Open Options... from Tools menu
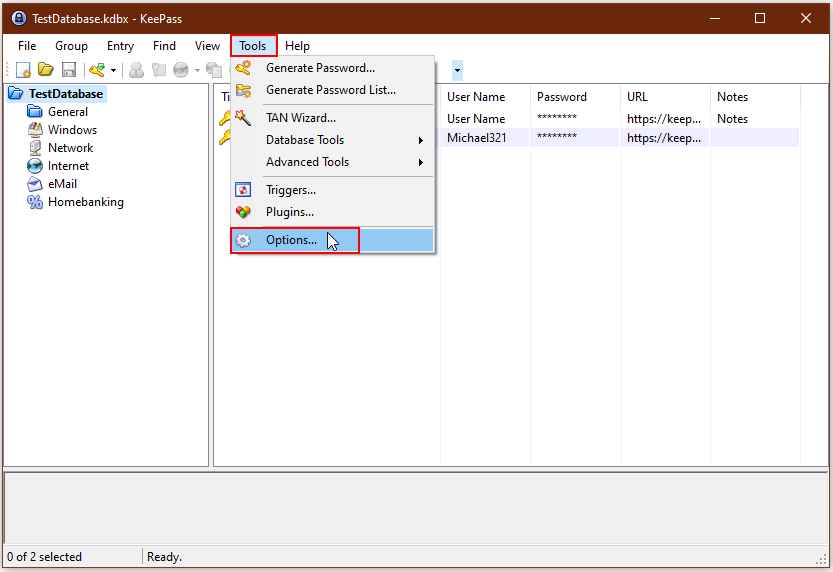Image resolution: width=833 pixels, height=572 pixels. click(333, 240)
